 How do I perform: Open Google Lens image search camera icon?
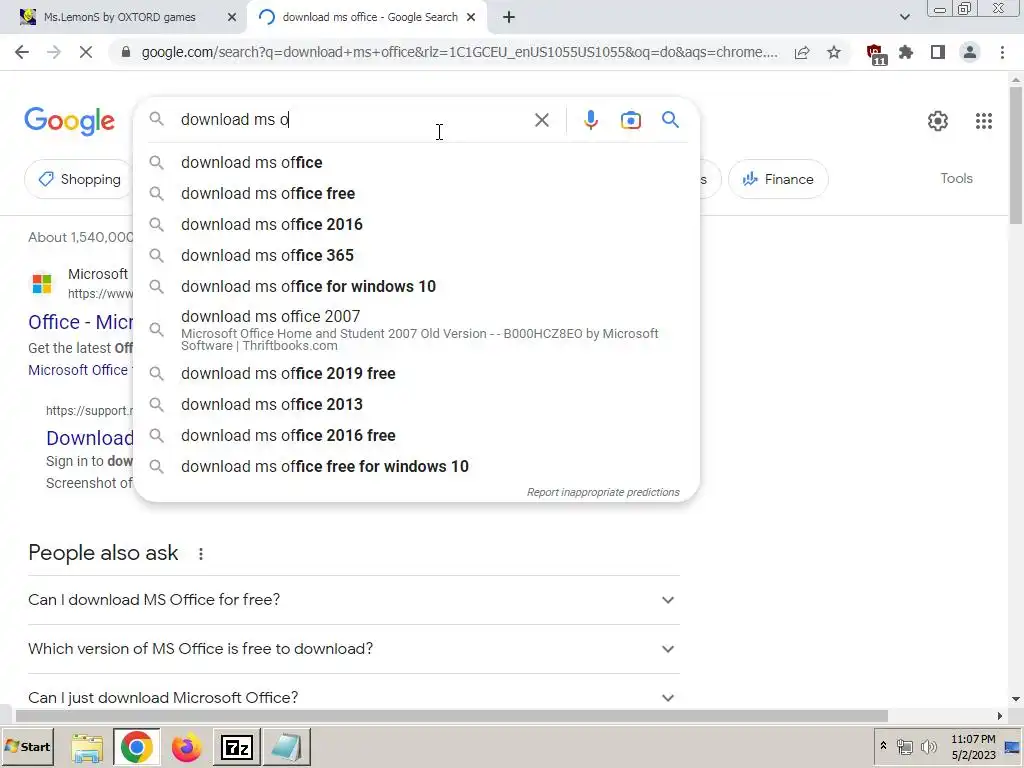click(x=630, y=120)
